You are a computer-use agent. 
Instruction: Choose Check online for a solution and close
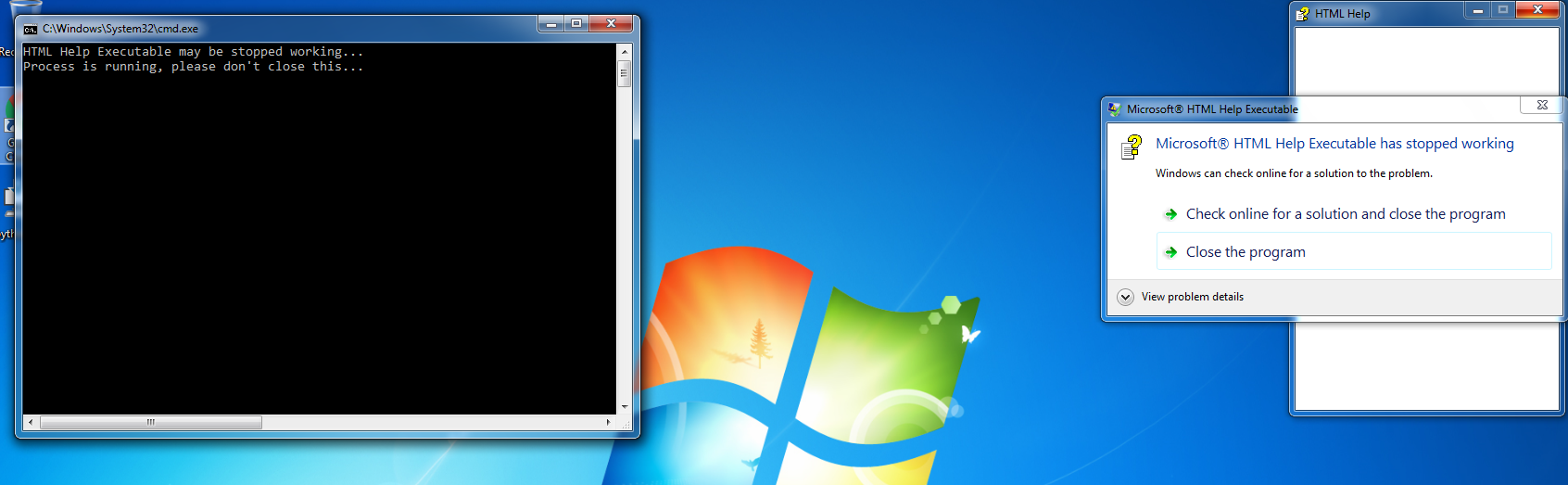coord(1354,214)
